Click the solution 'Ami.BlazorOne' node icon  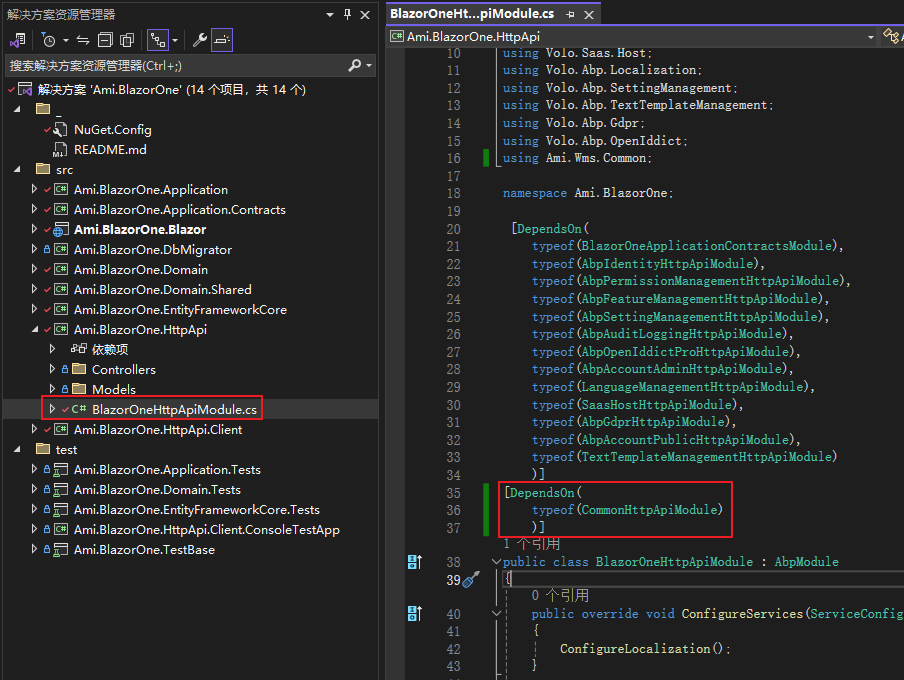coord(25,89)
